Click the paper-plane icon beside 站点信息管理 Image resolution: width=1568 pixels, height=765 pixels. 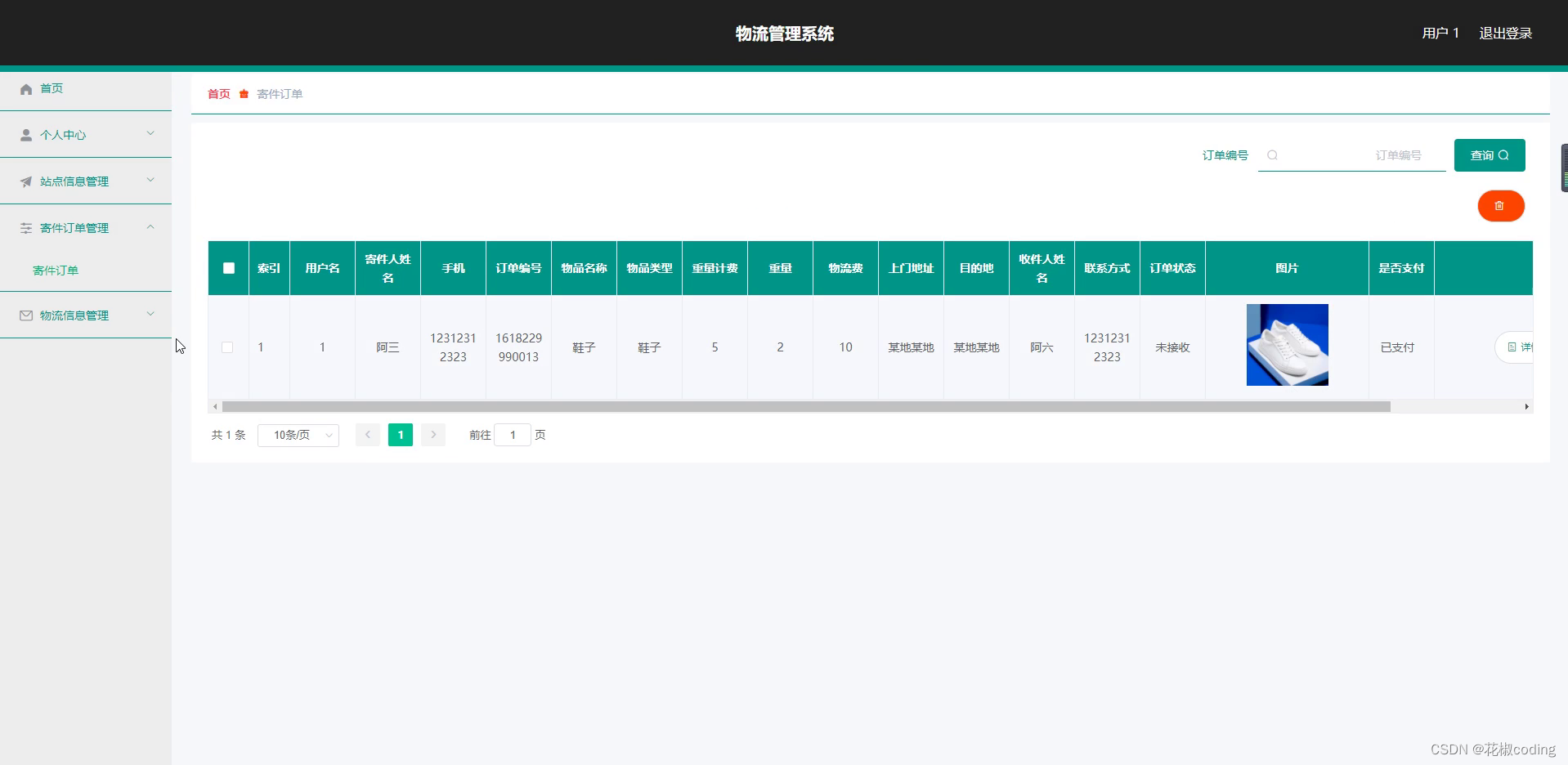point(26,182)
